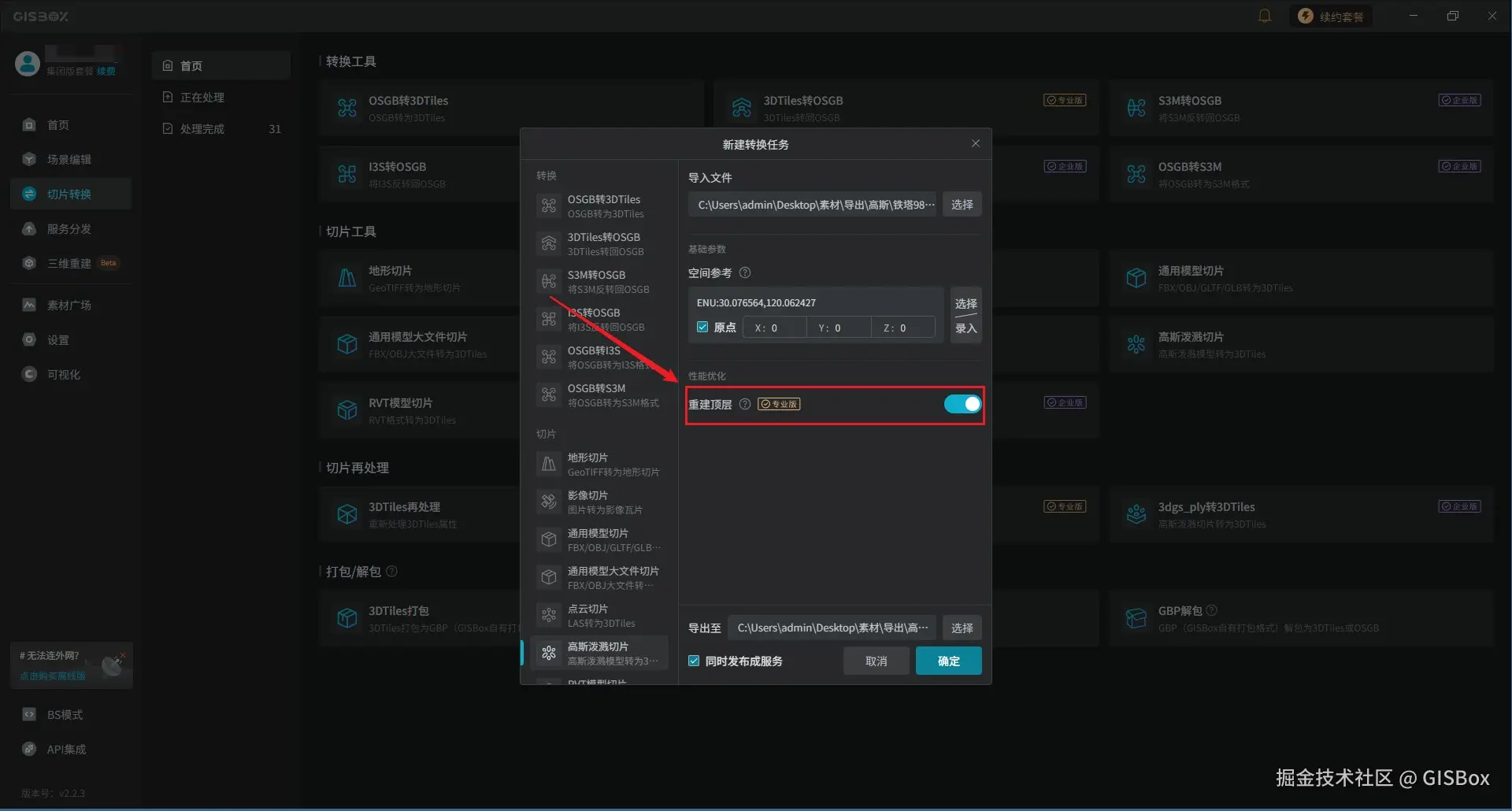Open 通用模型切片 card in background

1301,278
